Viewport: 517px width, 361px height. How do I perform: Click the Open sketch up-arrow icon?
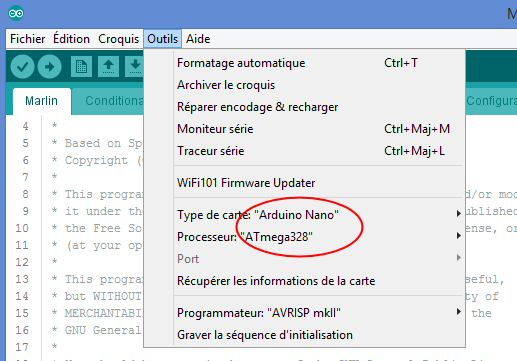click(x=108, y=67)
